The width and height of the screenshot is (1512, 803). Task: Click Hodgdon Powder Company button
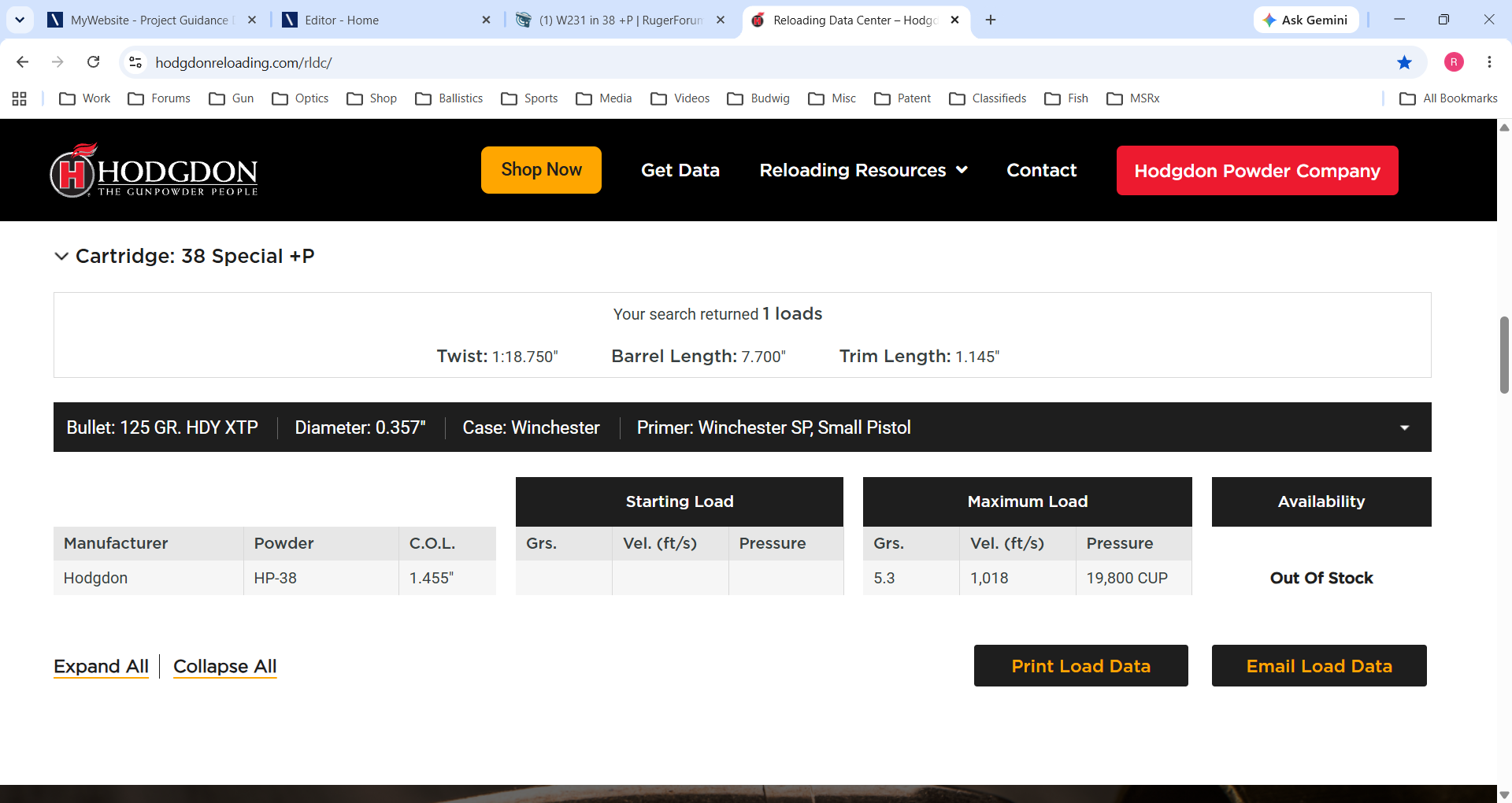point(1257,170)
